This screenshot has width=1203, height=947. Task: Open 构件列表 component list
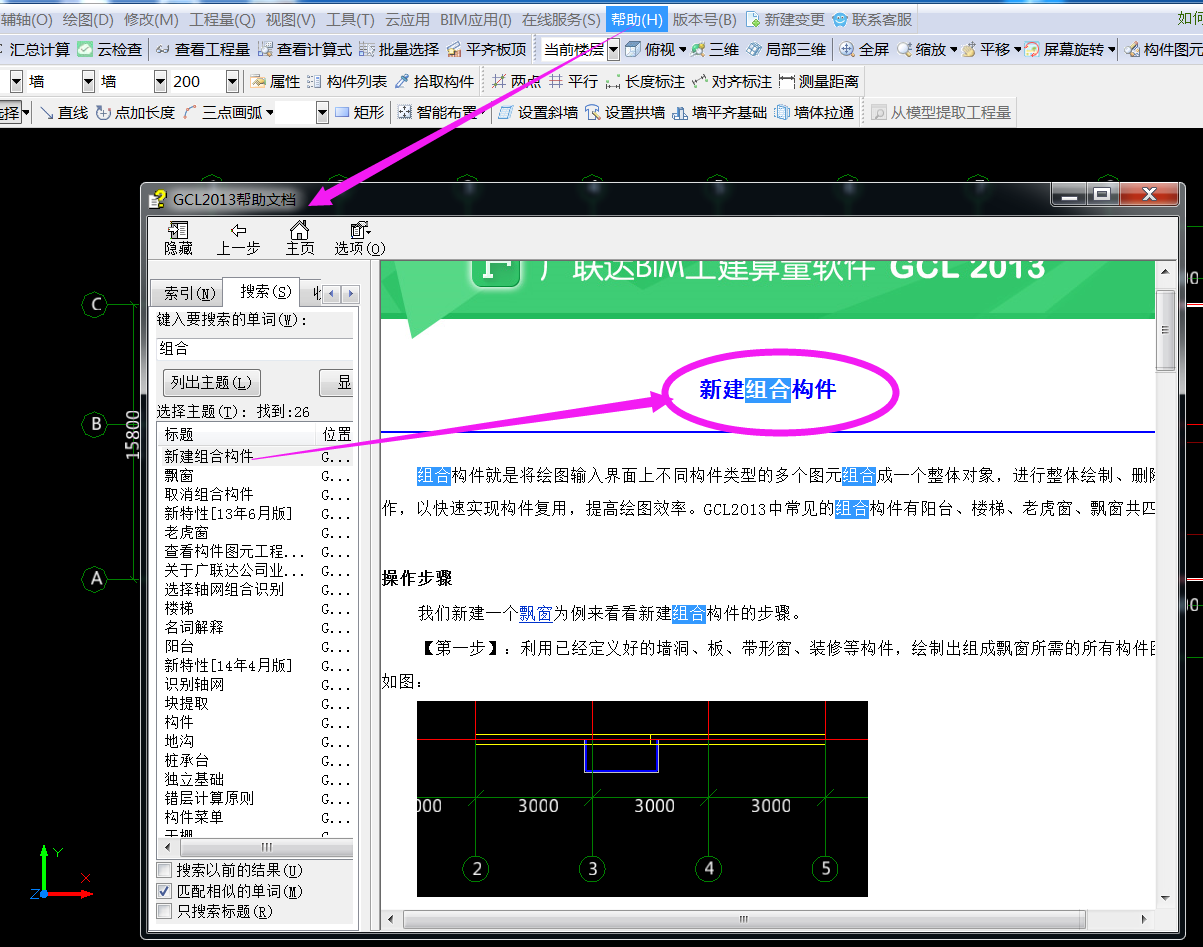347,81
